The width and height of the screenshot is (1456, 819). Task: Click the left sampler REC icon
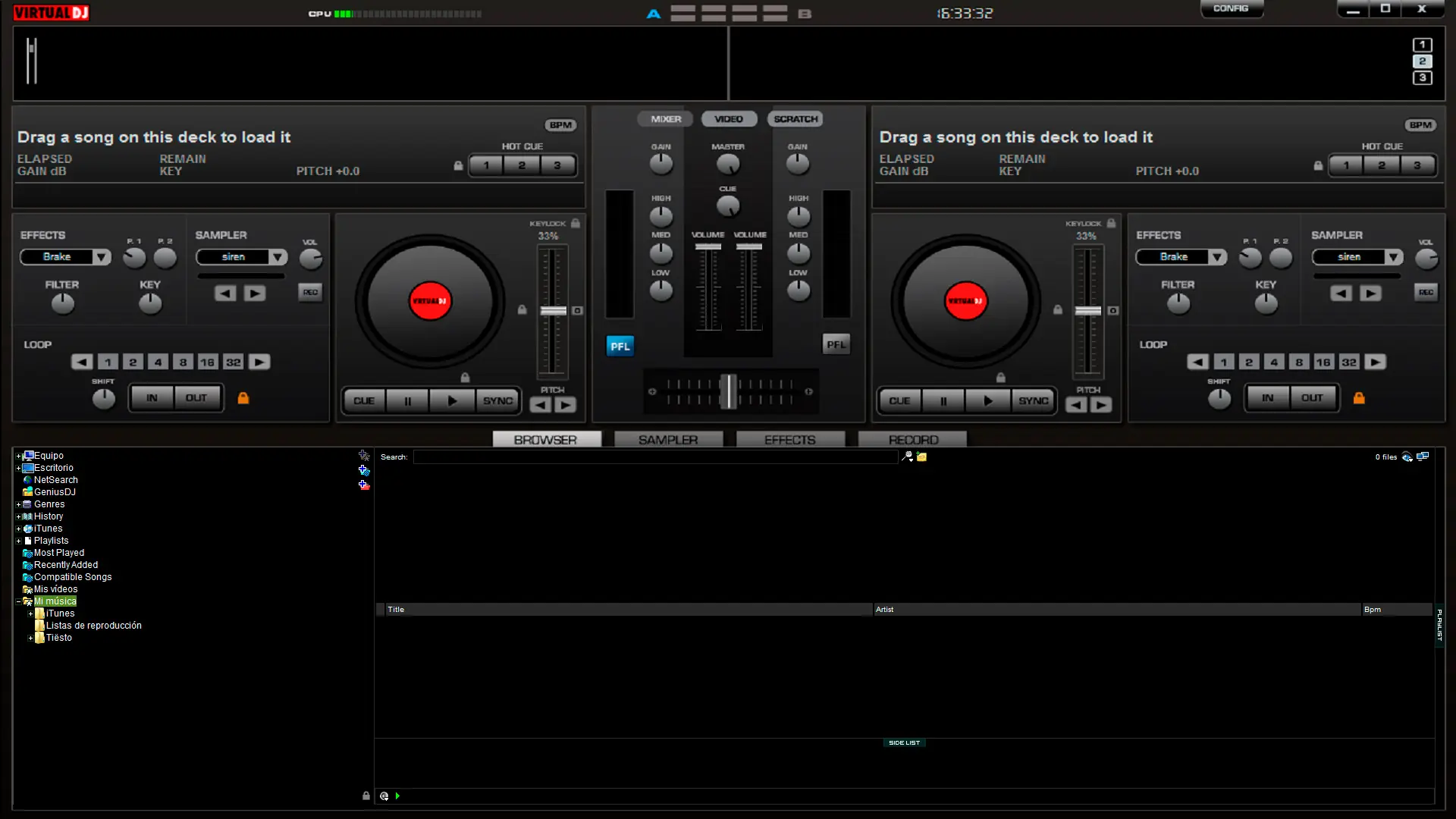tap(310, 292)
